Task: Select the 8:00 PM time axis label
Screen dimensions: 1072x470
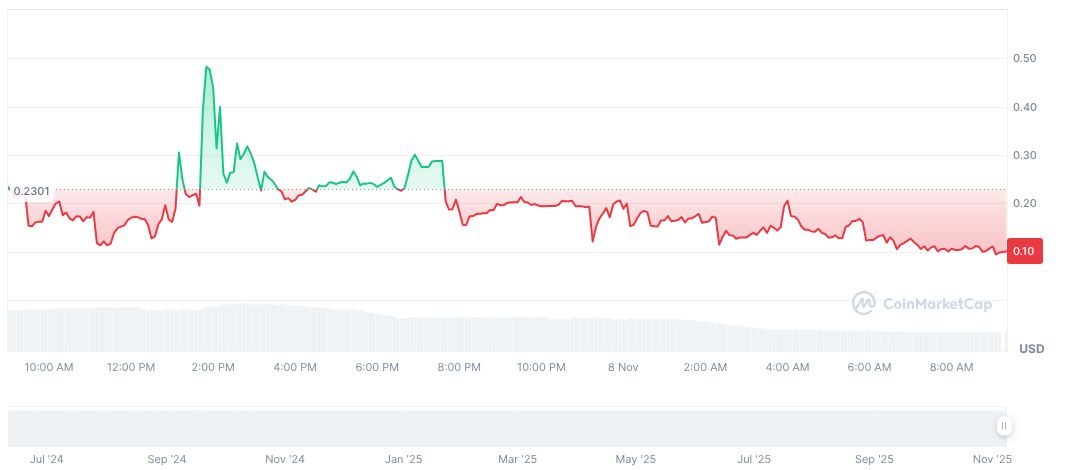Action: point(459,368)
